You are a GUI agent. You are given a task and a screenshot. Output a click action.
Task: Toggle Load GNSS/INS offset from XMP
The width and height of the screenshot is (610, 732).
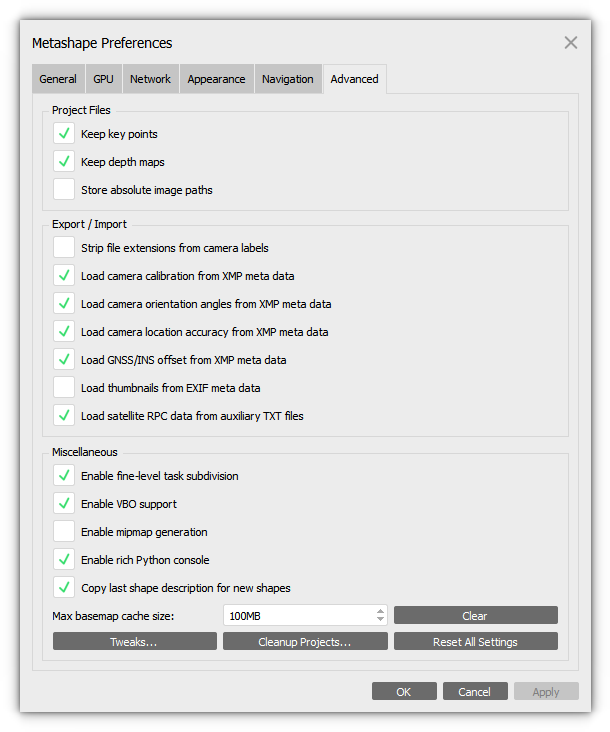pos(64,359)
